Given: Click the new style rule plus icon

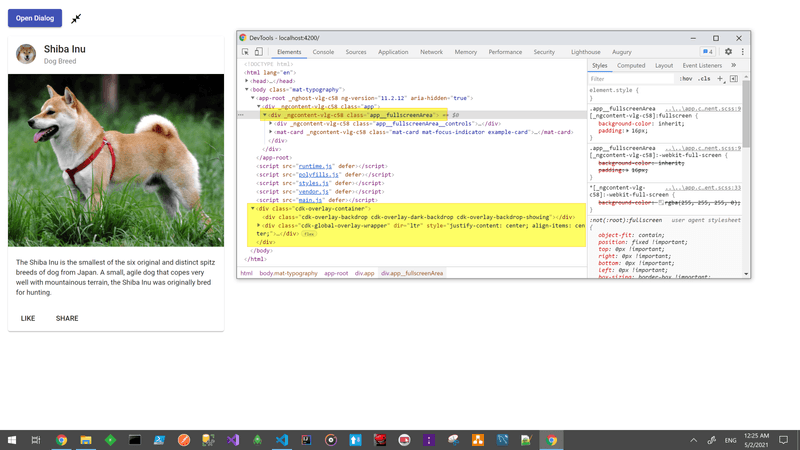Looking at the screenshot, I should (x=720, y=79).
